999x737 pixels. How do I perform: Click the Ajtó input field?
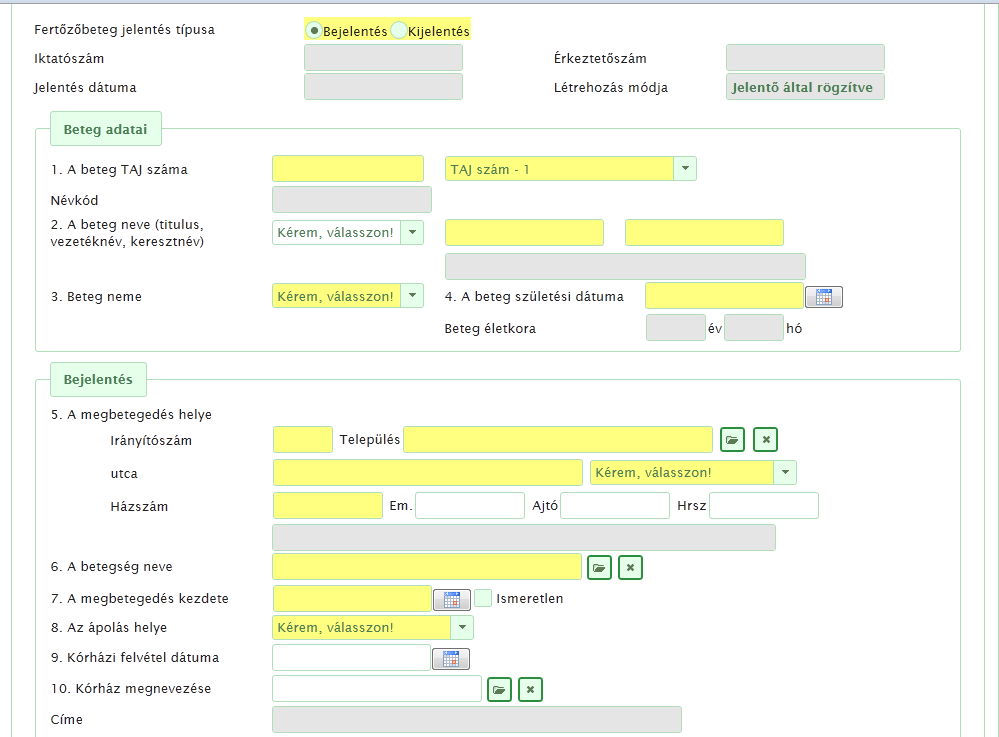[x=615, y=506]
